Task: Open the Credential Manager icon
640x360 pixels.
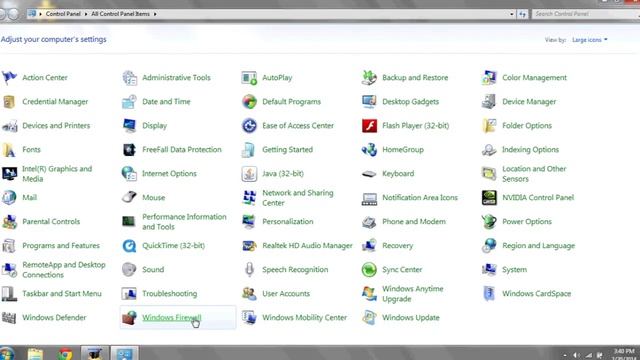Action: click(x=9, y=101)
